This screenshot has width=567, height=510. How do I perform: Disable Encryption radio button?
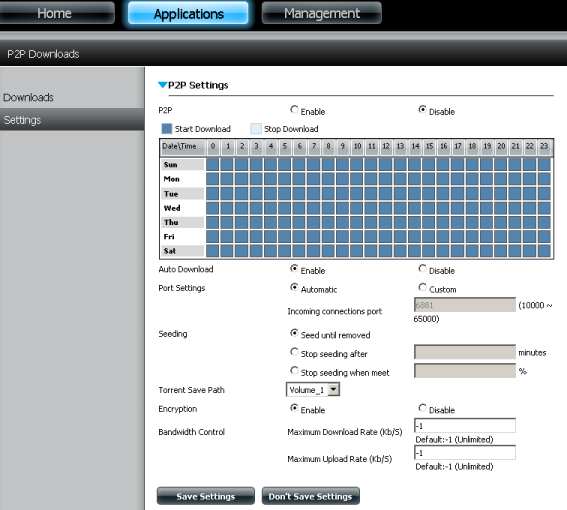point(422,408)
